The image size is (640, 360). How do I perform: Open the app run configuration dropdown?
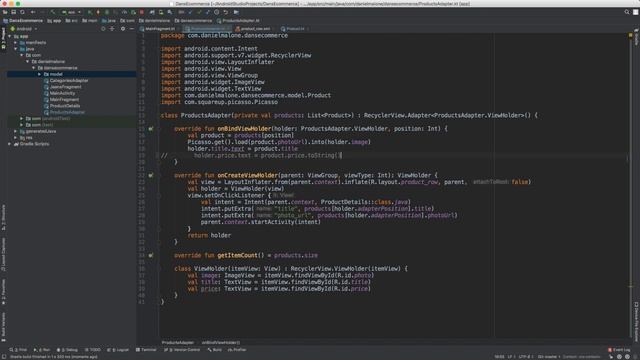click(71, 12)
